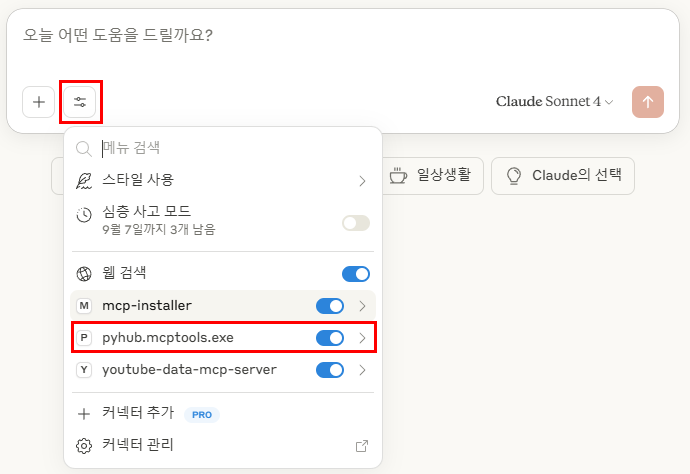Click the magnifier icon in menu search

tap(84, 148)
